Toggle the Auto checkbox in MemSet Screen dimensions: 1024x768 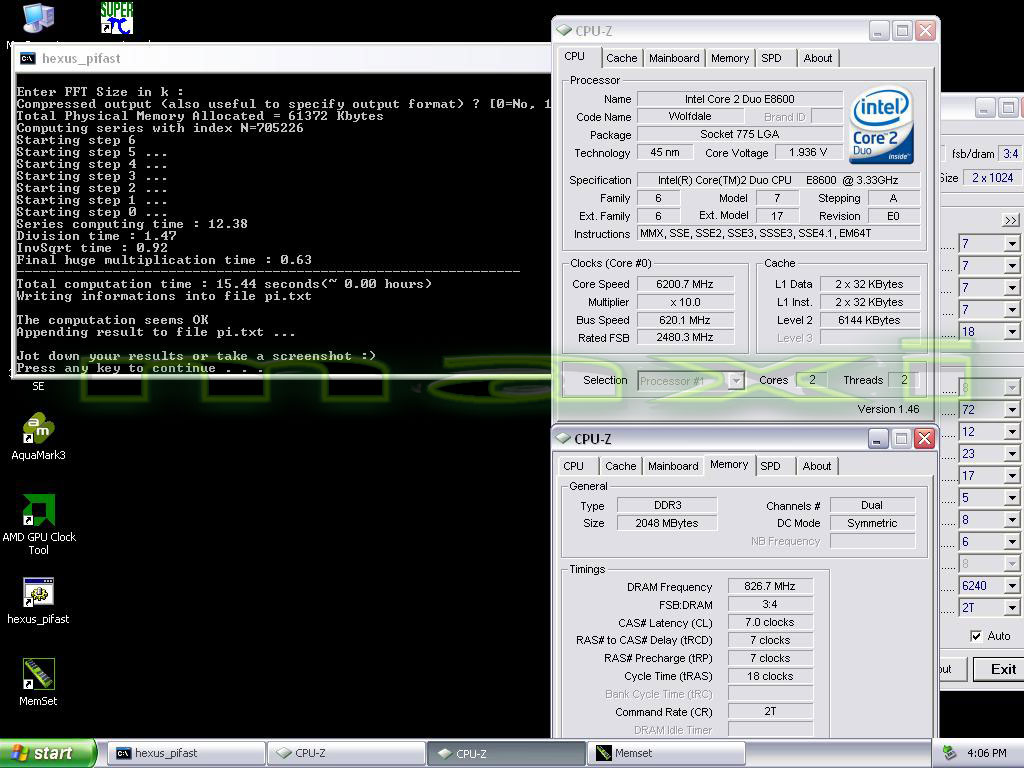pyautogui.click(x=976, y=636)
